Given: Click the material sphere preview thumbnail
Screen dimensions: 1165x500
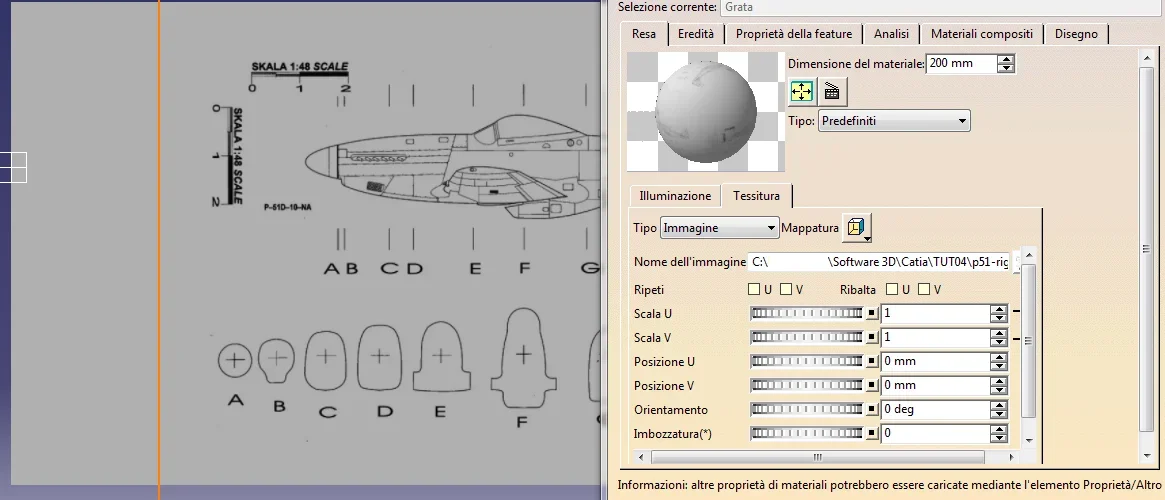Looking at the screenshot, I should coord(705,111).
